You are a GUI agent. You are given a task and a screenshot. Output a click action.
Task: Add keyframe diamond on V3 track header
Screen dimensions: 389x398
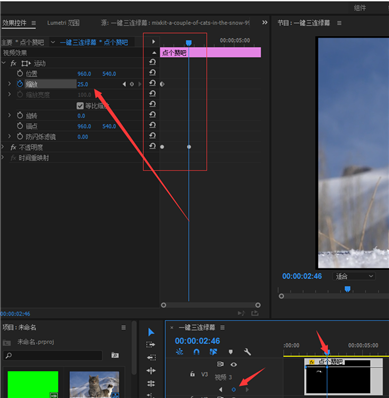tap(233, 389)
